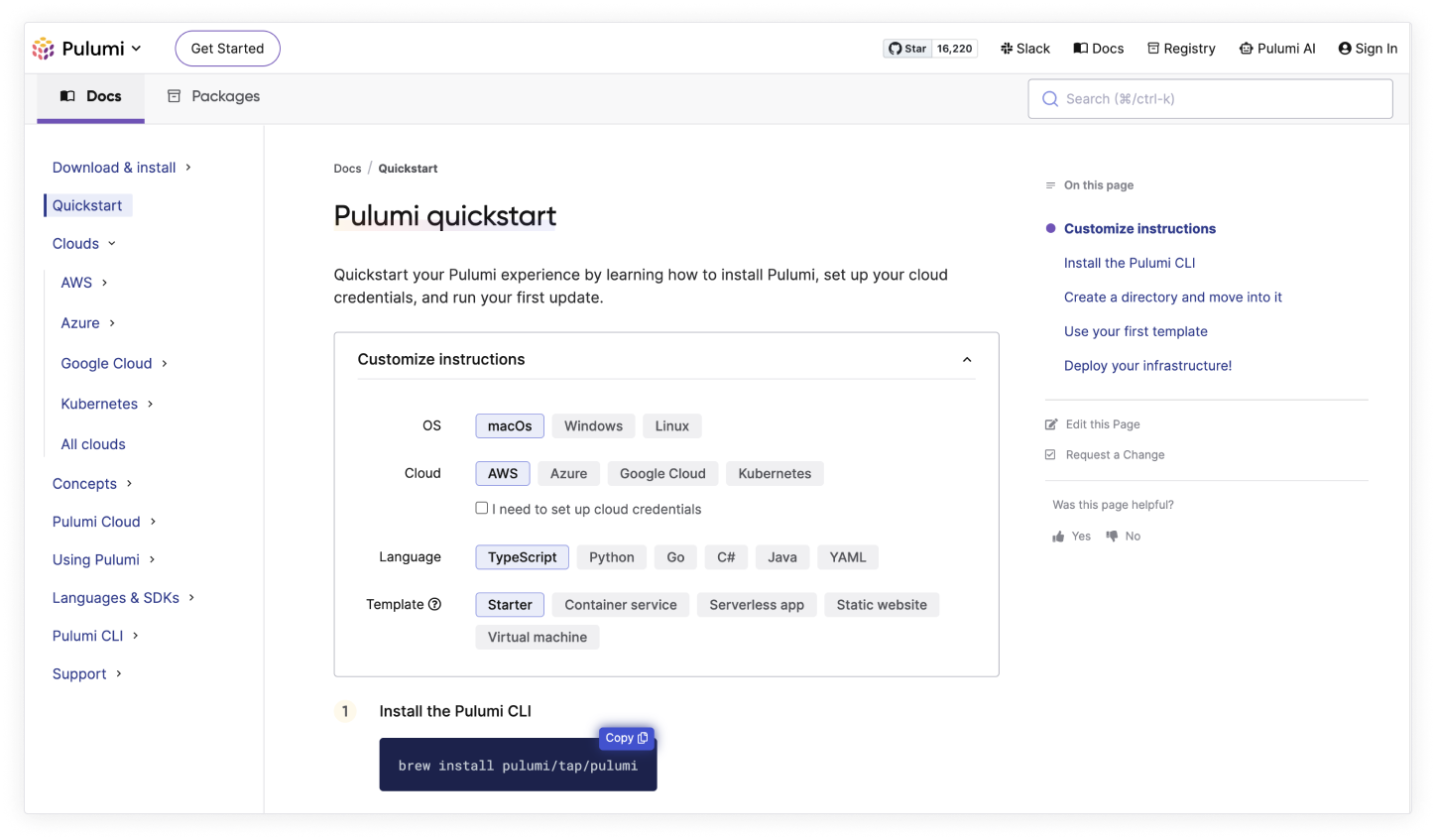Select TypeScript language

[523, 557]
